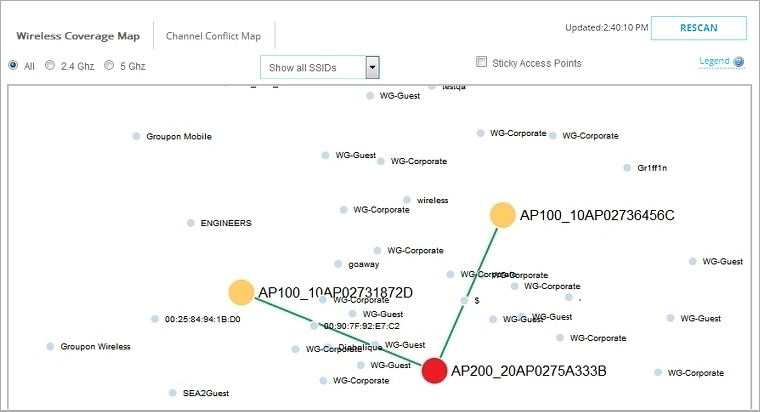The width and height of the screenshot is (760, 412).
Task: Click the red AP200_20AP0275A333B access point node
Action: (x=434, y=371)
